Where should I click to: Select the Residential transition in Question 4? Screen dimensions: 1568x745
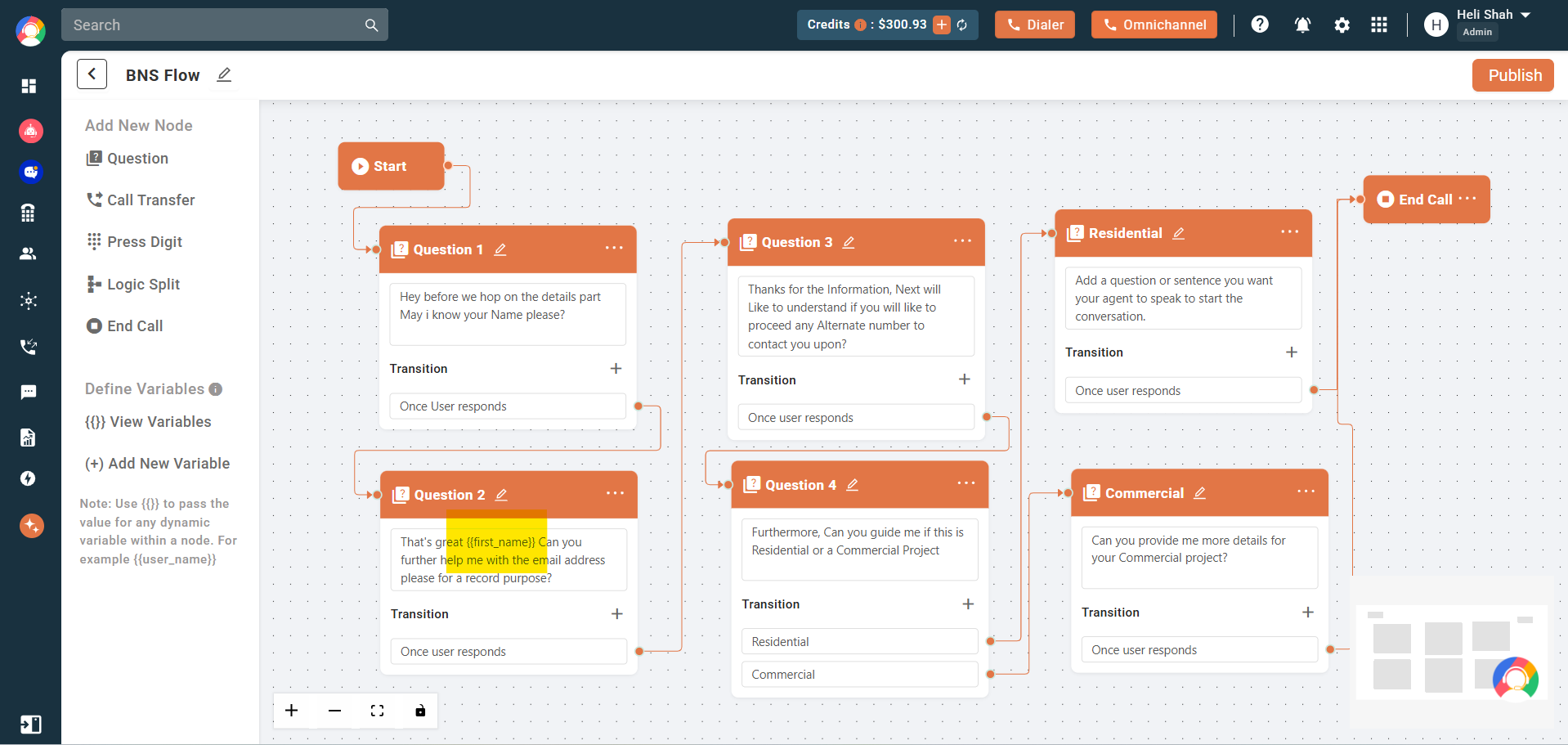859,642
